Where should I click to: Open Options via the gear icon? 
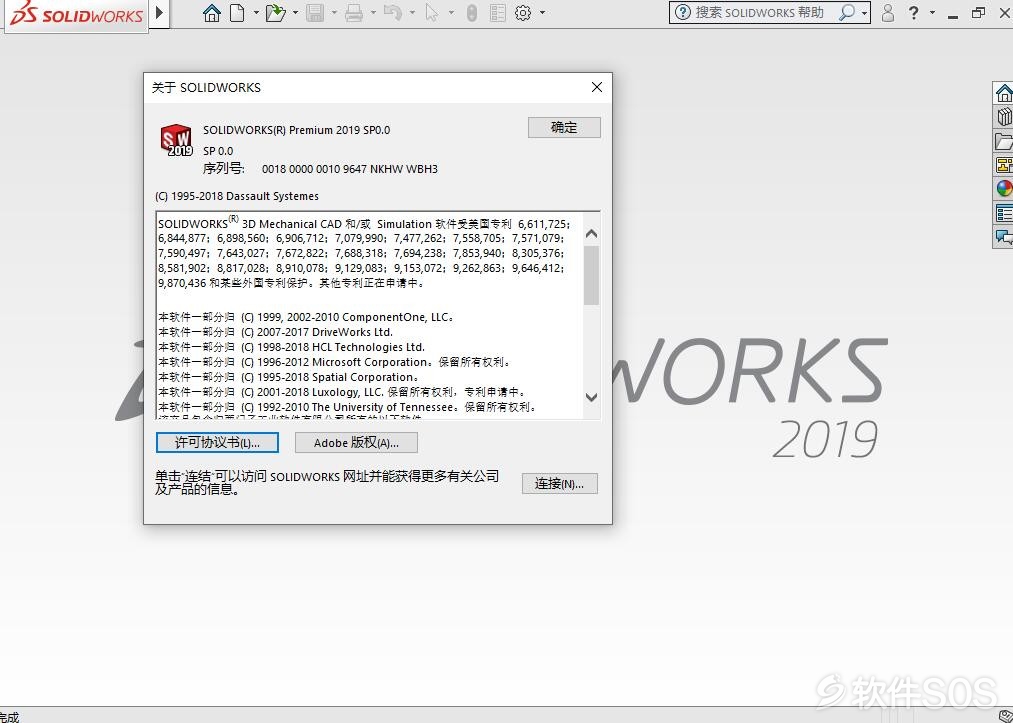[523, 12]
